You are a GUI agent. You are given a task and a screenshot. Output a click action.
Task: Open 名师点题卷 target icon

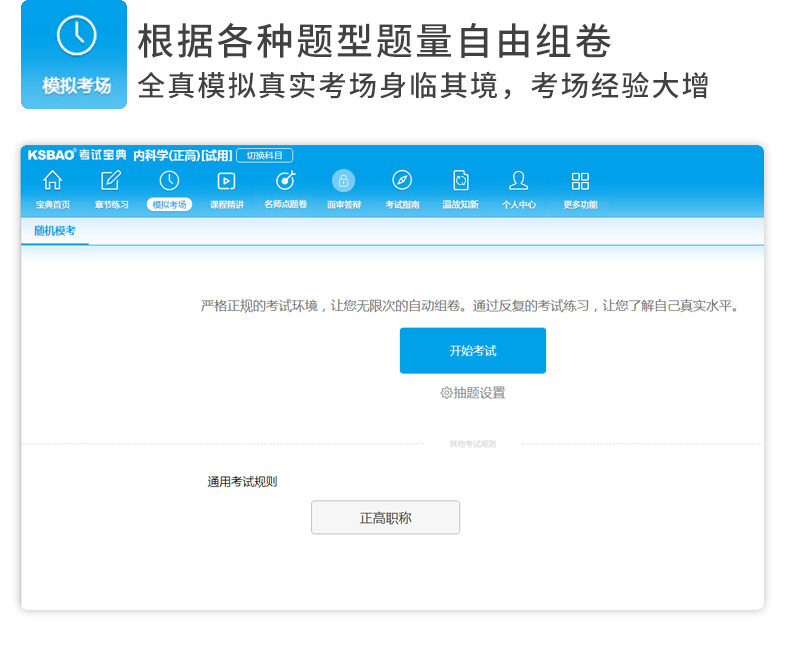[x=286, y=180]
